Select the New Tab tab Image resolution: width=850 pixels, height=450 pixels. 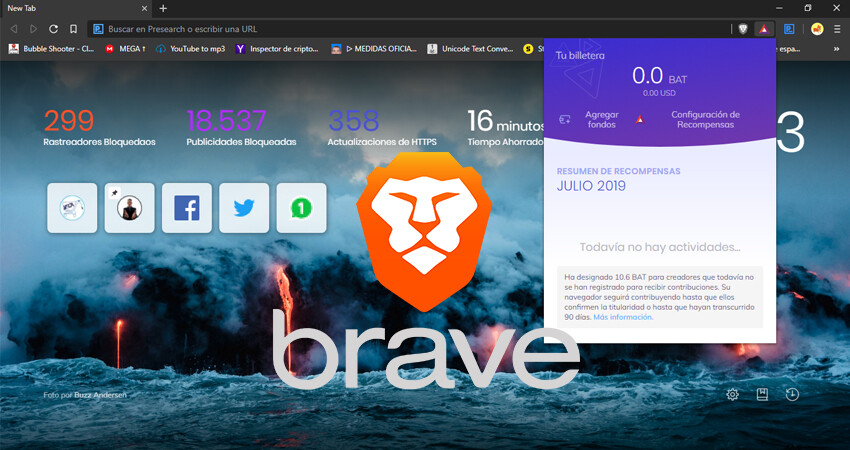coord(75,8)
